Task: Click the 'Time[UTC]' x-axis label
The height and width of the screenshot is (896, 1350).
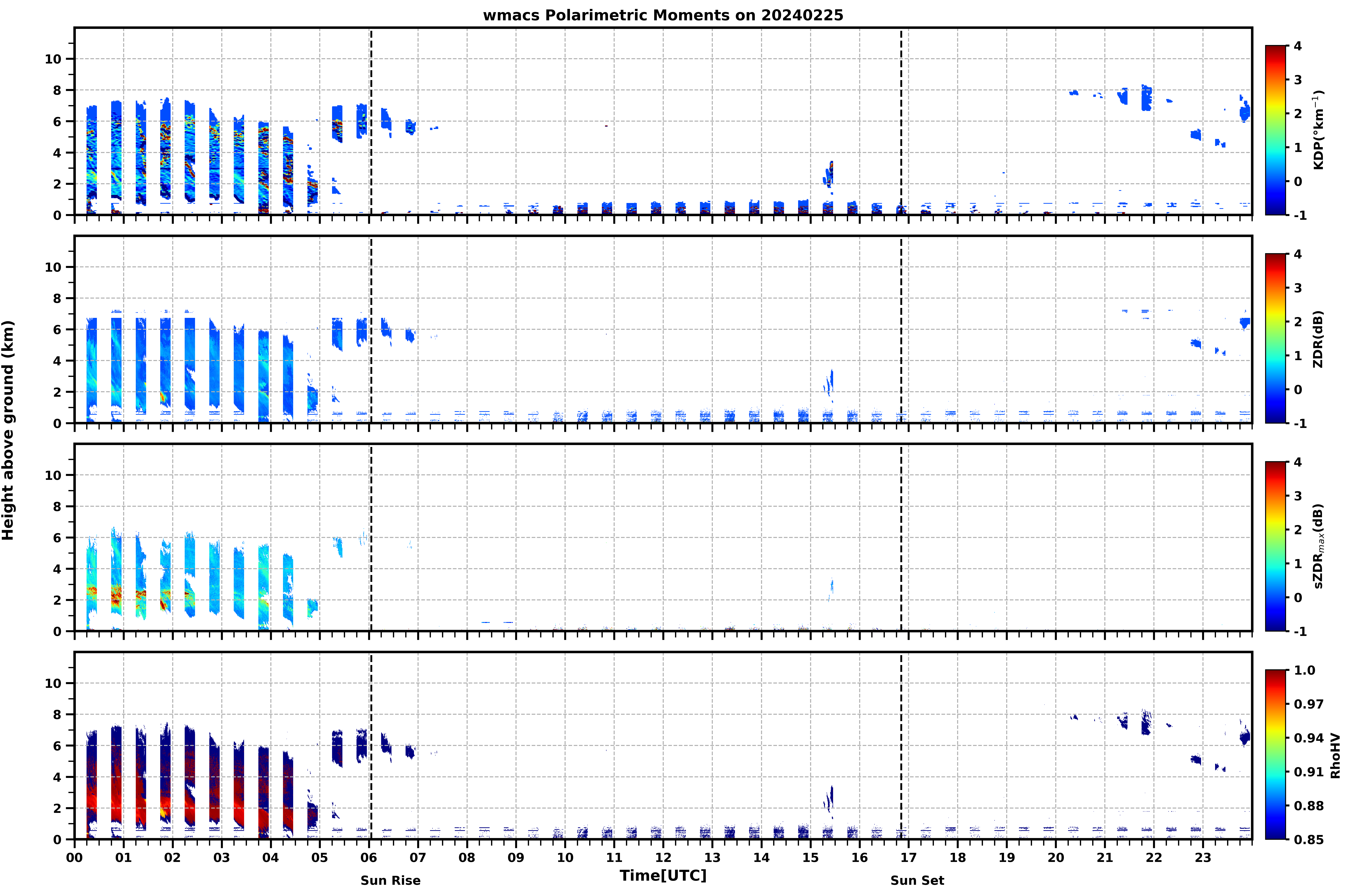Action: point(663,875)
